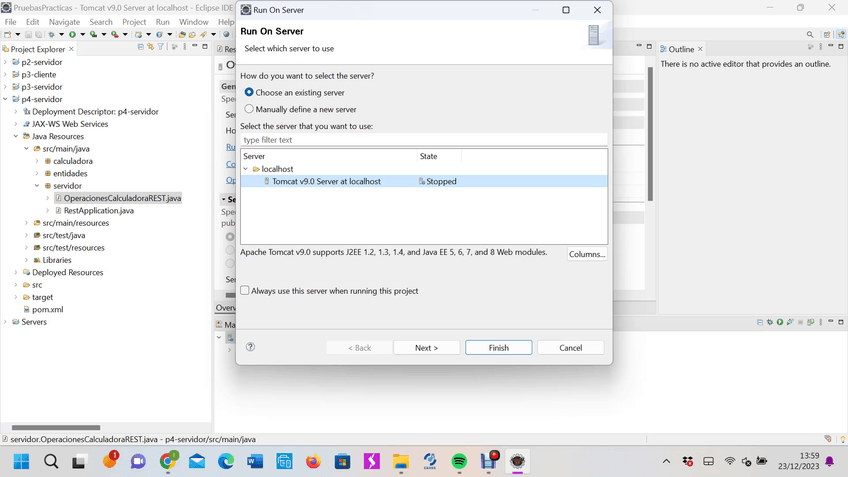
Task: Open the Run button dropdown arrow
Action: click(x=82, y=34)
